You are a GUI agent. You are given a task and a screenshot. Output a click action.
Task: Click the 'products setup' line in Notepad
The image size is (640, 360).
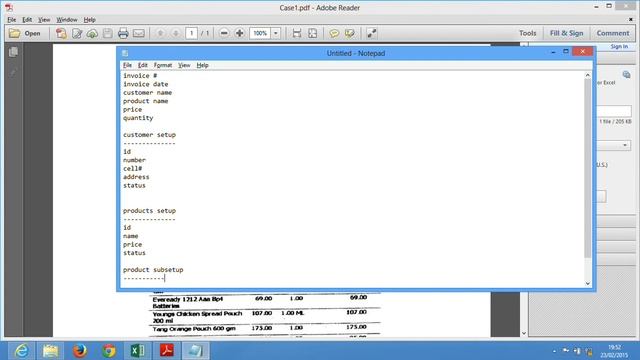click(149, 211)
